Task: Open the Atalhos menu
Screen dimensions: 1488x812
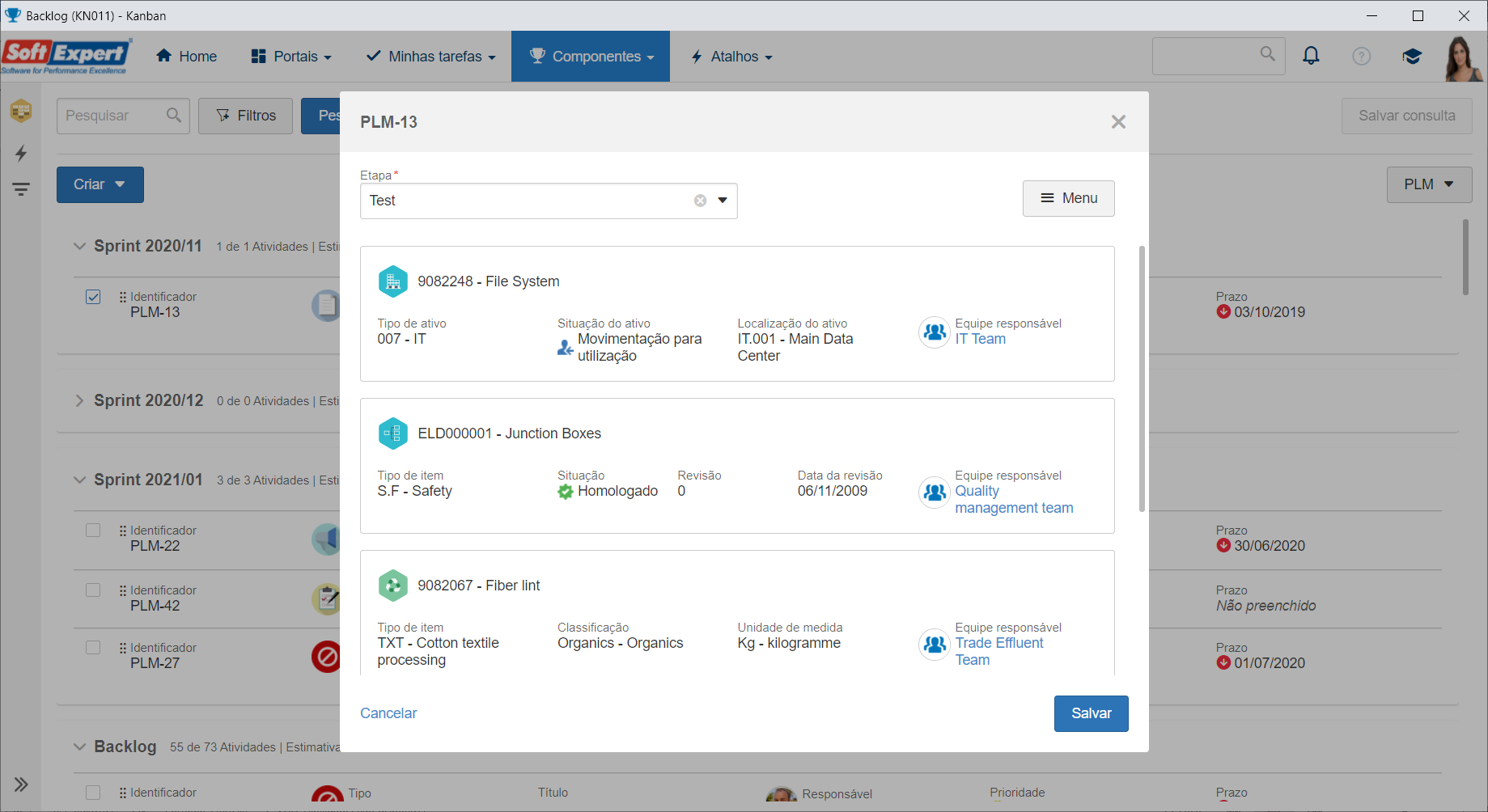Action: tap(731, 57)
